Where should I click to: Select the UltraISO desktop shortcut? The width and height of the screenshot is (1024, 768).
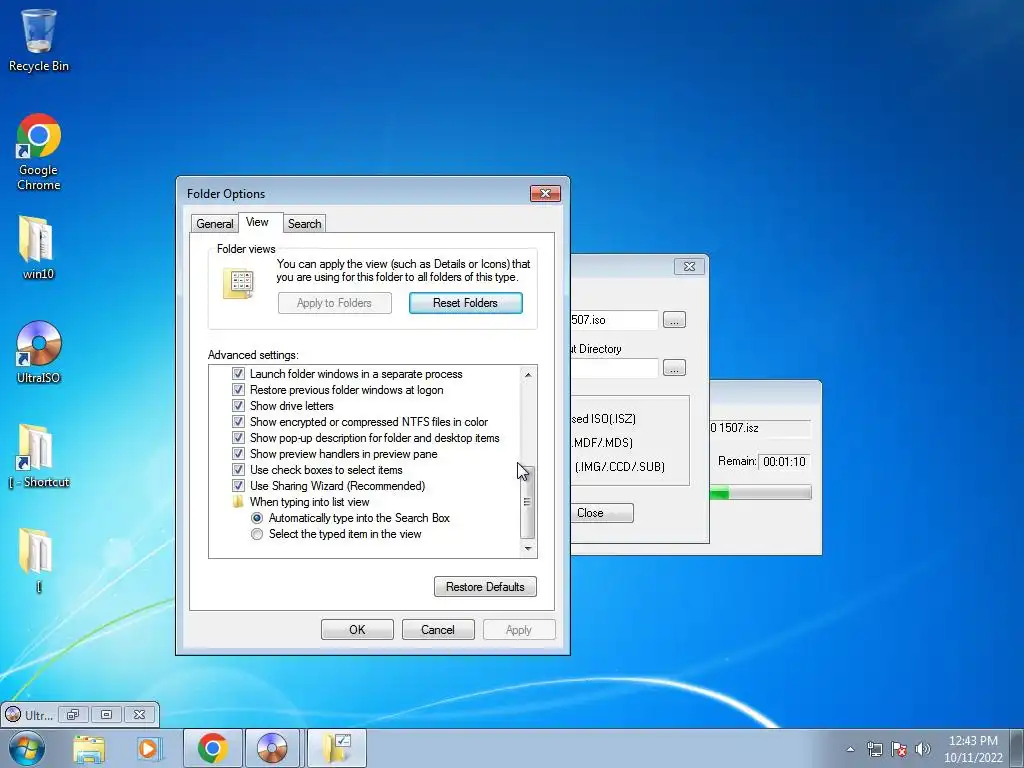38,351
